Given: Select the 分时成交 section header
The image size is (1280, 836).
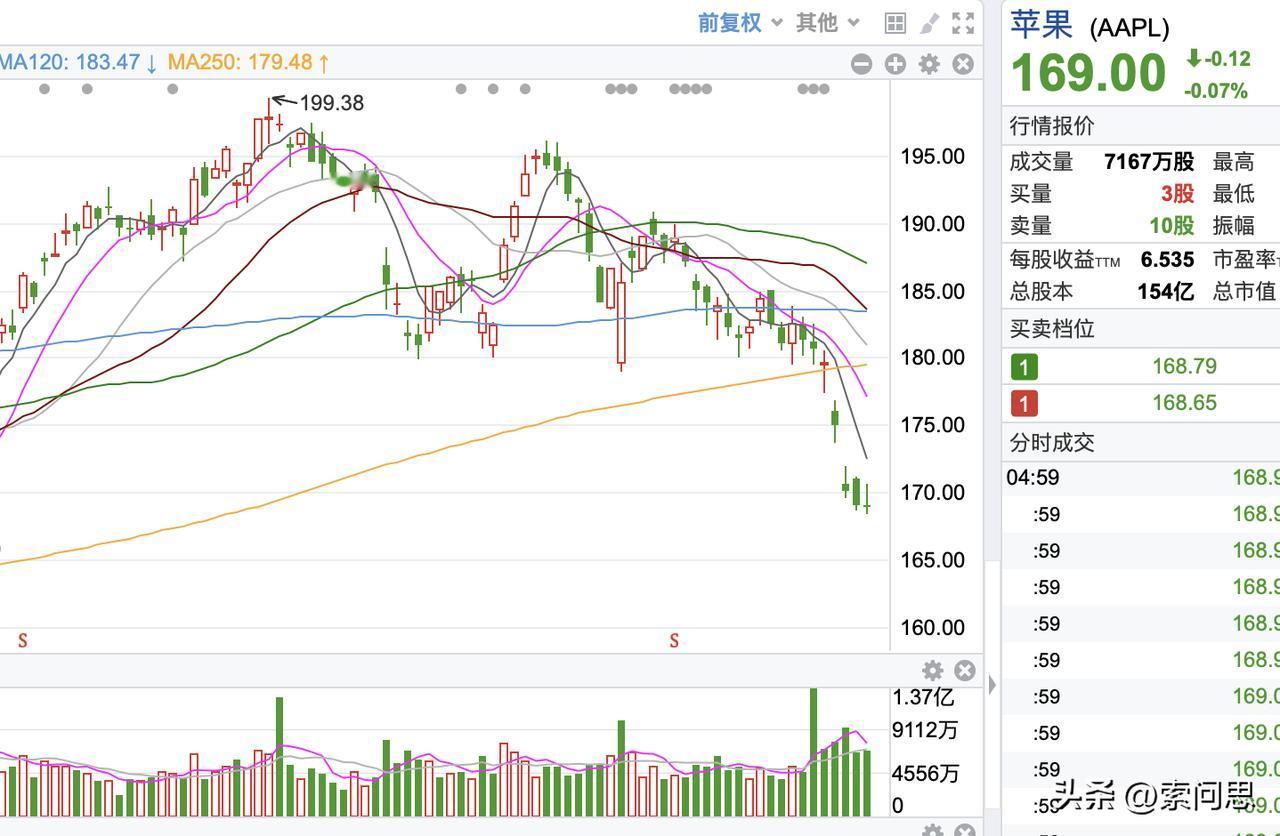Looking at the screenshot, I should tap(1052, 442).
